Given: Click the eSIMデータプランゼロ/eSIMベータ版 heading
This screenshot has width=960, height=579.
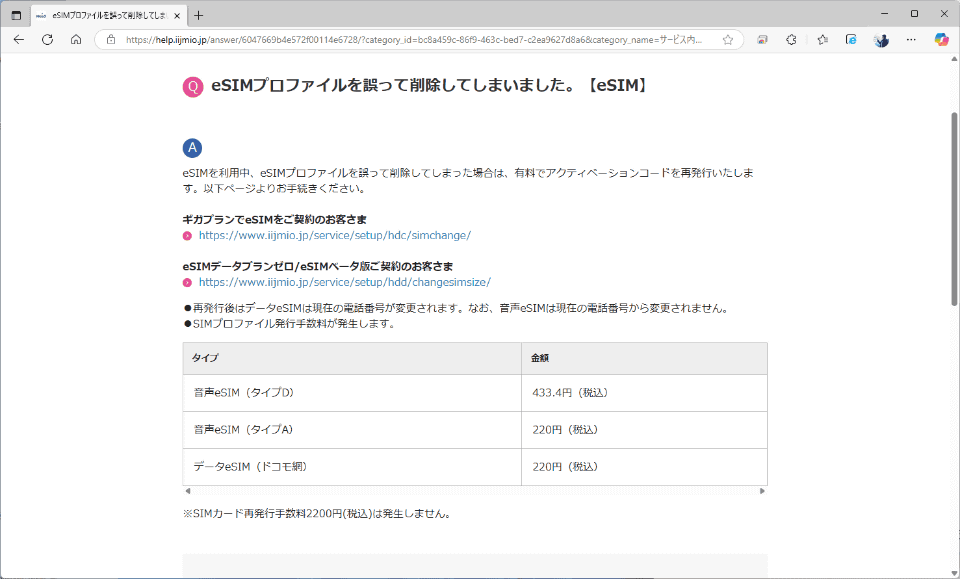Looking at the screenshot, I should tap(318, 266).
